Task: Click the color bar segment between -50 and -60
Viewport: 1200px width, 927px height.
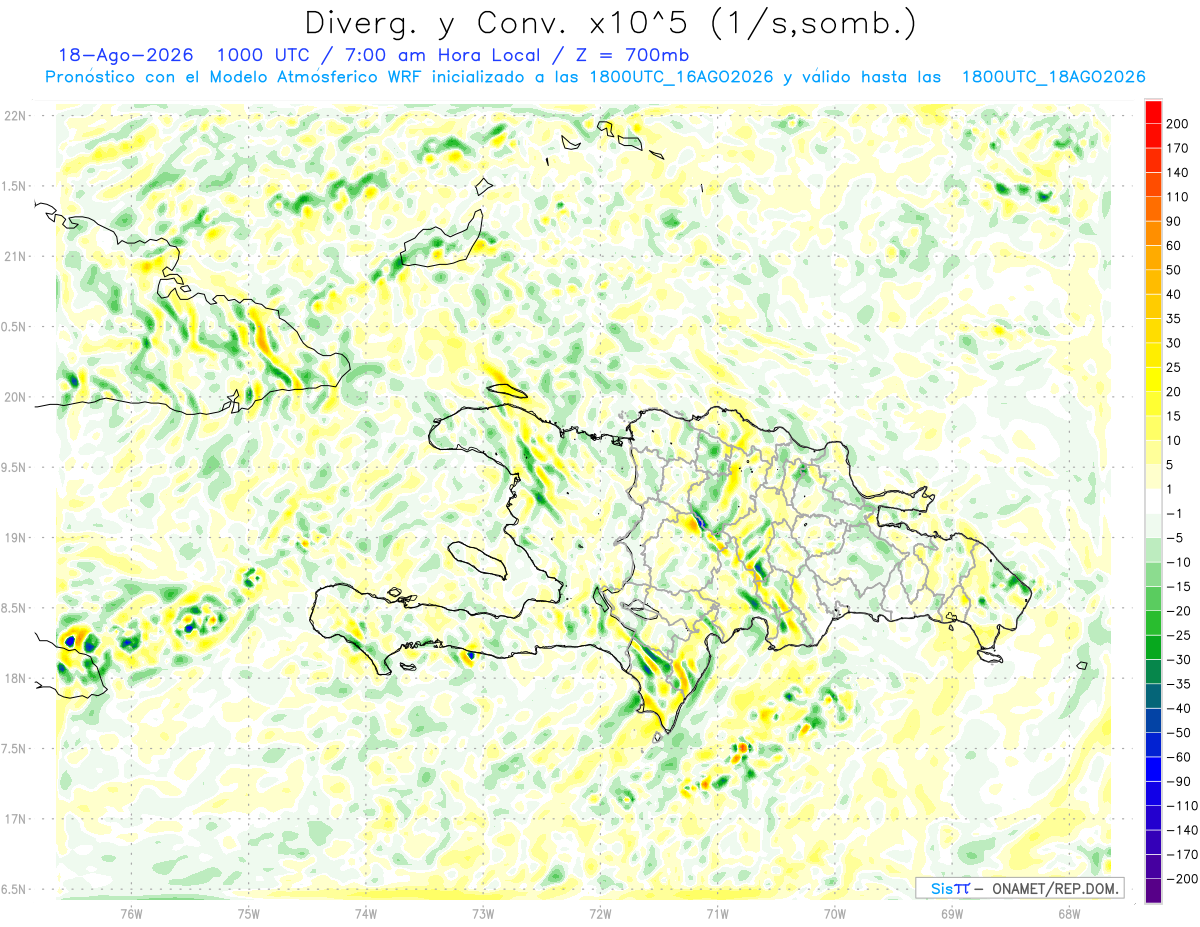Action: coord(1153,745)
